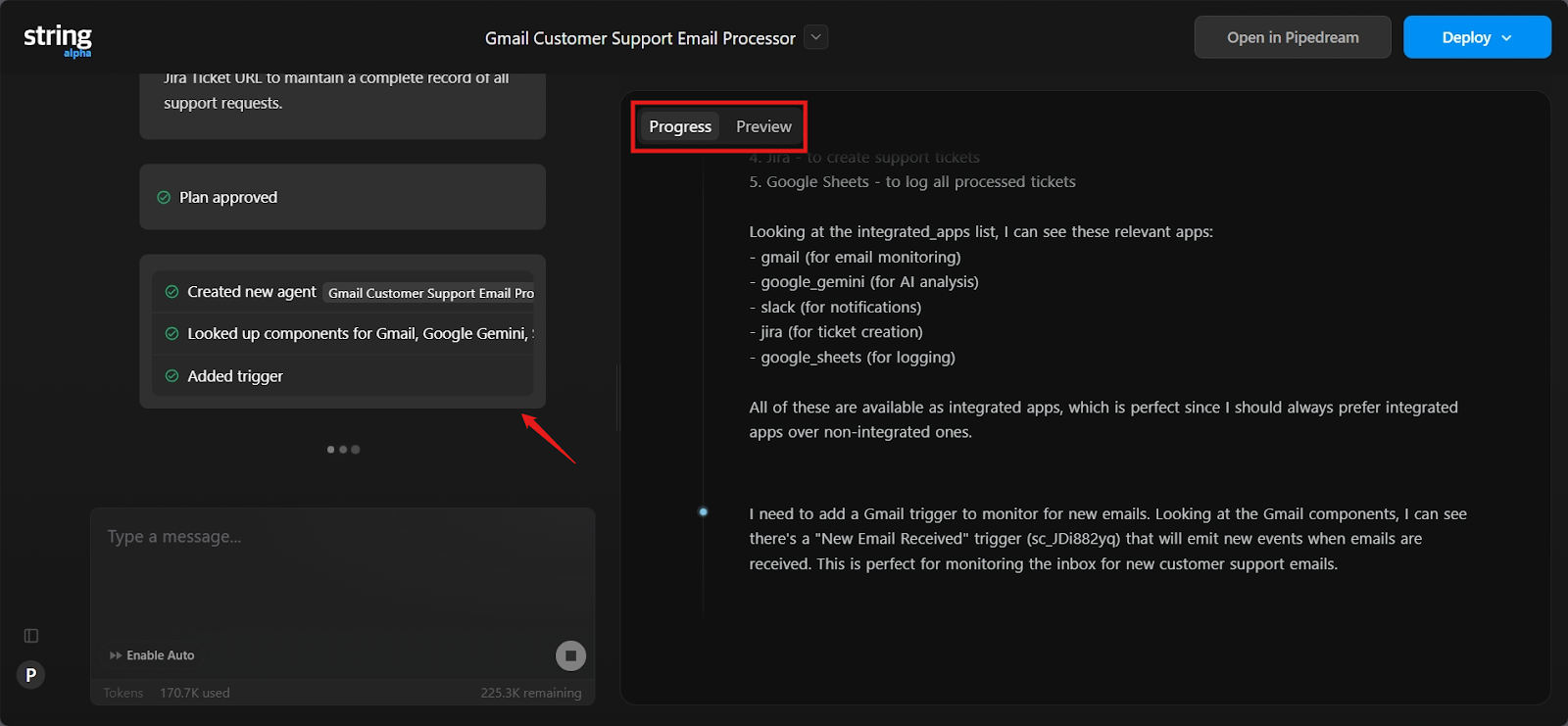The width and height of the screenshot is (1568, 726).
Task: Select the Added trigger step
Action: click(343, 376)
